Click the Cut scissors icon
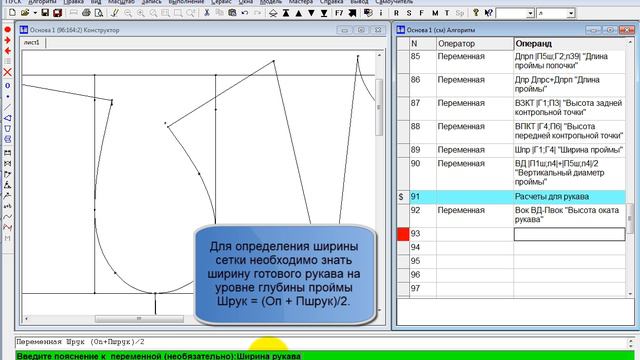Image resolution: width=640 pixels, height=360 pixels. pyautogui.click(x=207, y=13)
